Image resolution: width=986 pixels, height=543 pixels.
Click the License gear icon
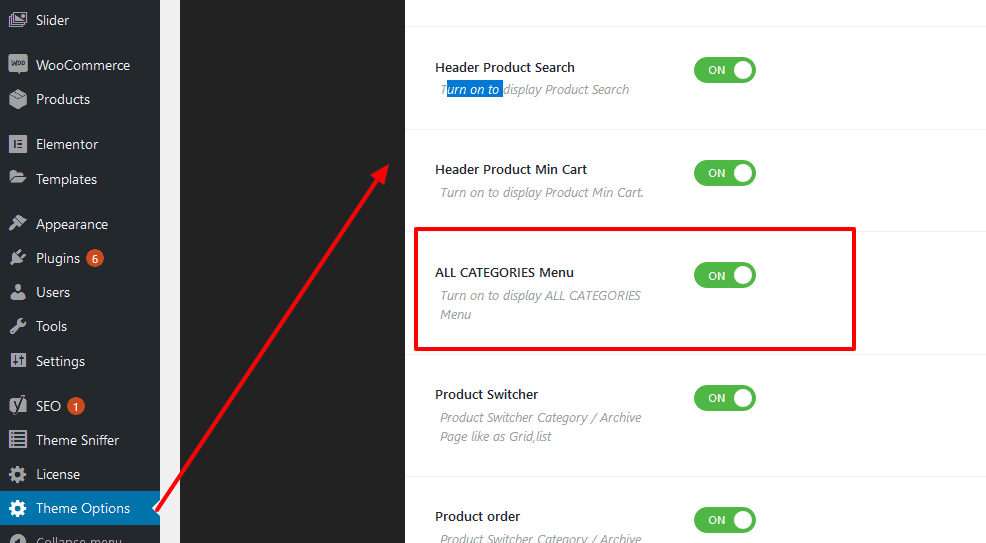point(18,474)
